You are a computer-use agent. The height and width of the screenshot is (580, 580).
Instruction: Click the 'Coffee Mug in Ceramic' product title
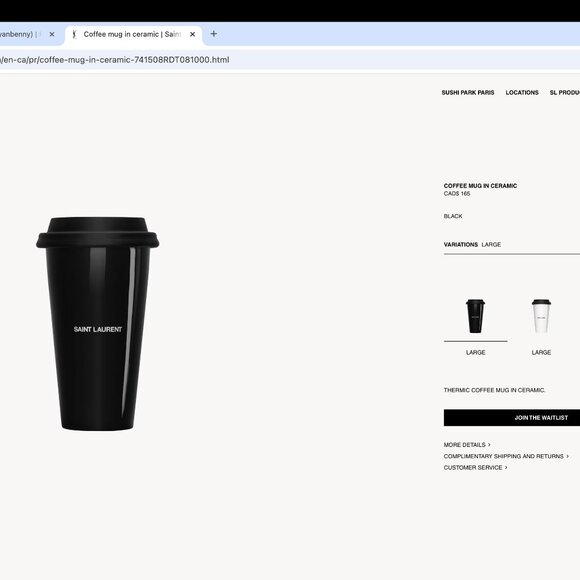(480, 186)
